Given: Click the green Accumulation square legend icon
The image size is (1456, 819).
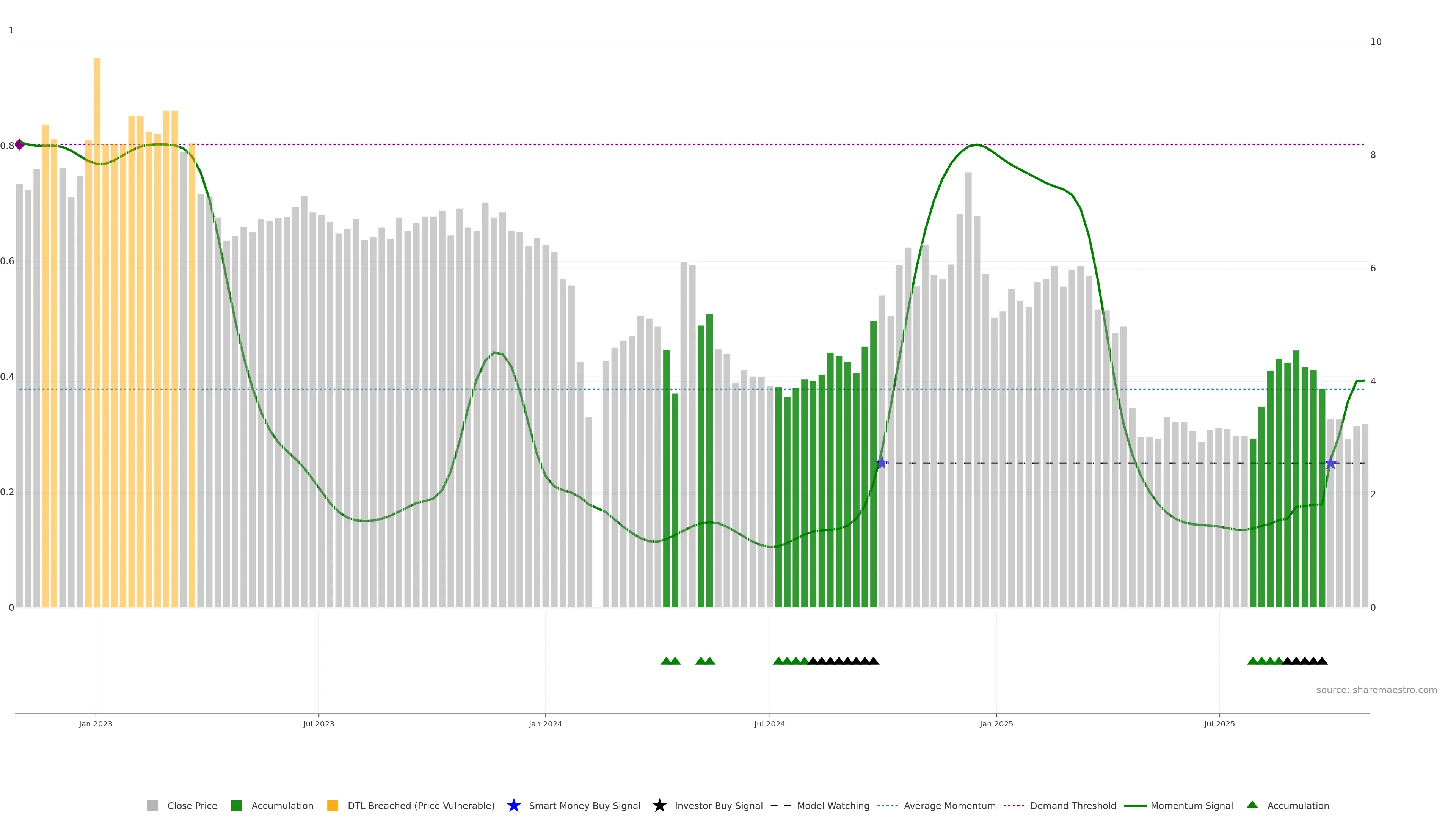Looking at the screenshot, I should (236, 806).
